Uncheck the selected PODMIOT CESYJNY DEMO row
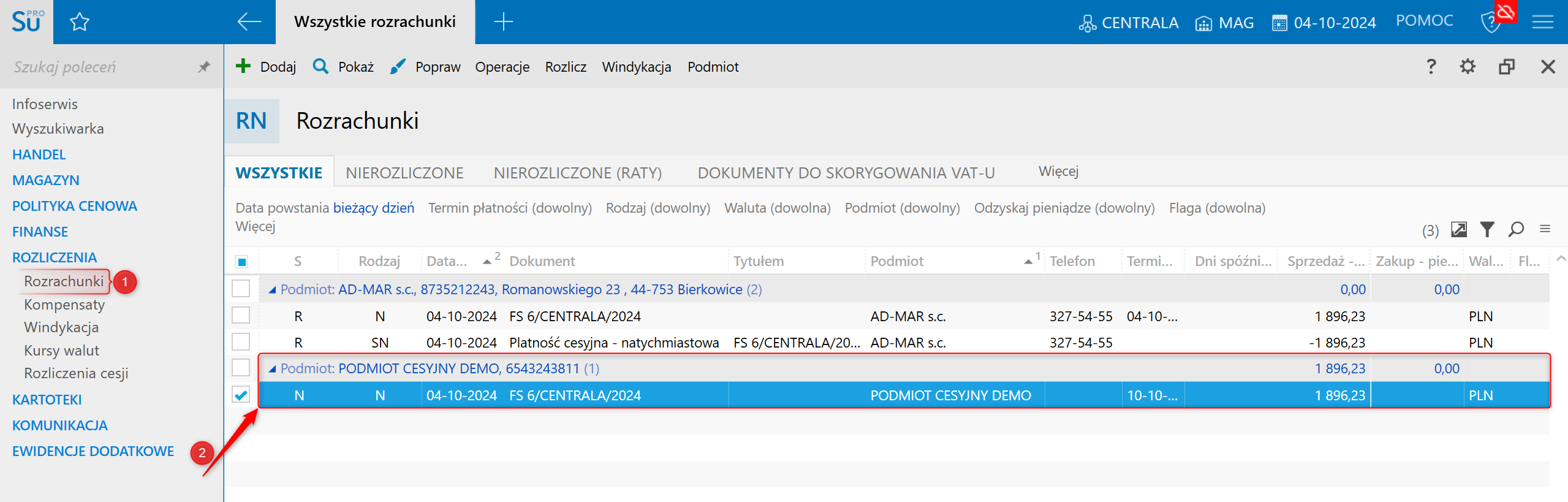1568x502 pixels. [241, 395]
